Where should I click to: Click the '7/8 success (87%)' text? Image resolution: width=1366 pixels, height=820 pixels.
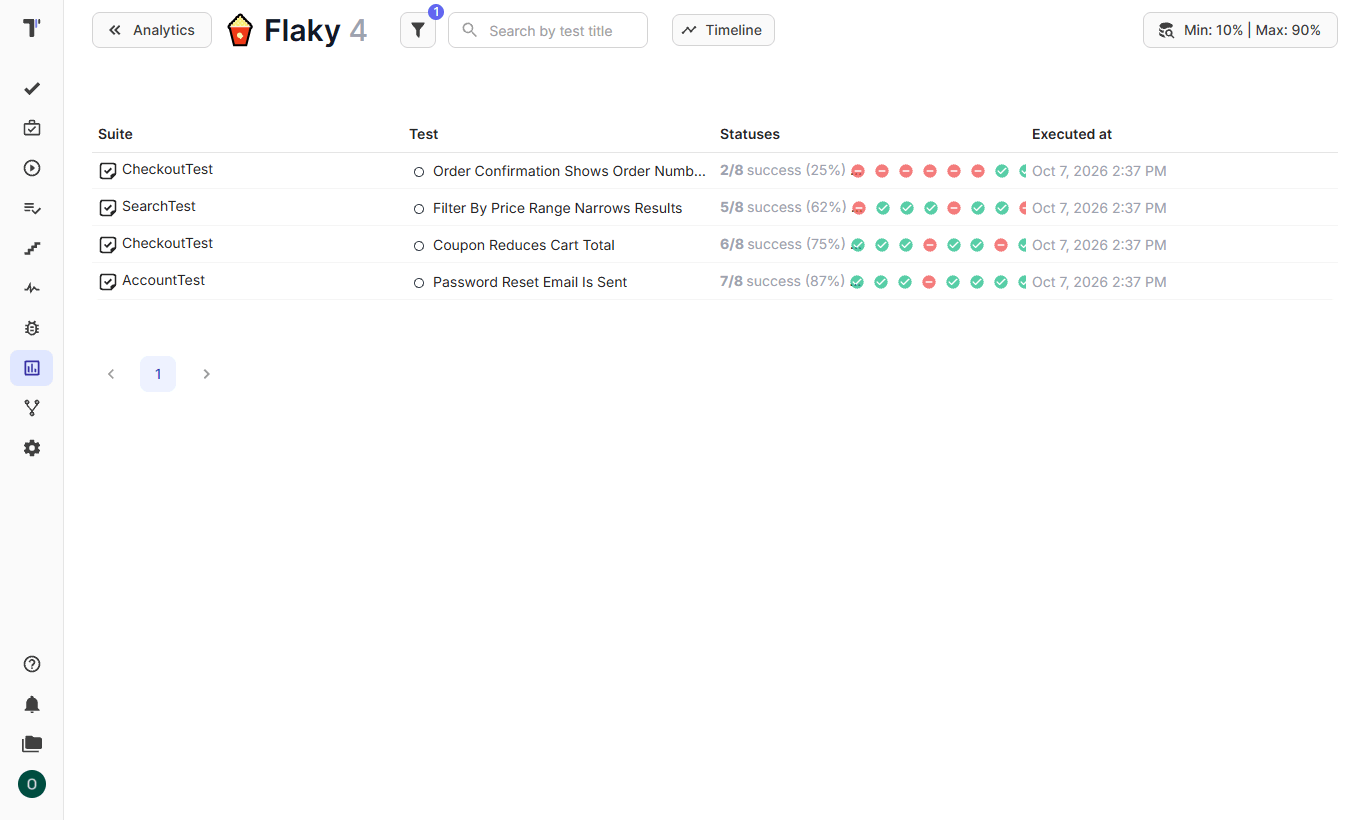click(x=783, y=281)
